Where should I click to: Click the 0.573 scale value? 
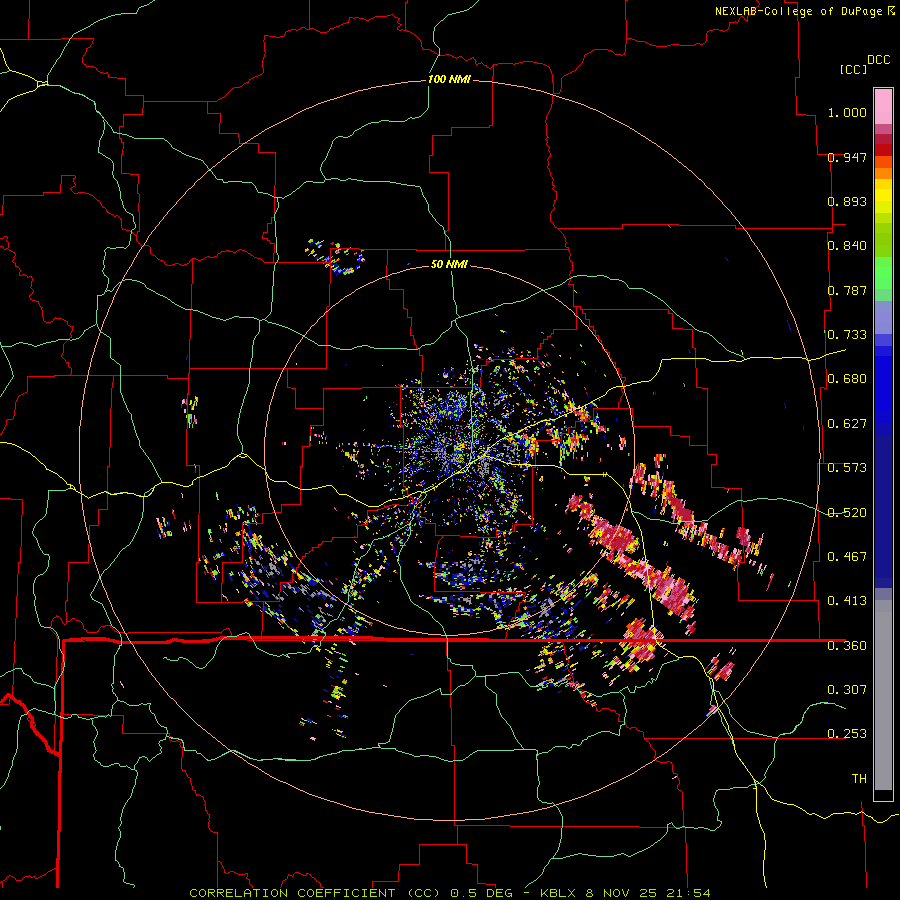coord(847,468)
